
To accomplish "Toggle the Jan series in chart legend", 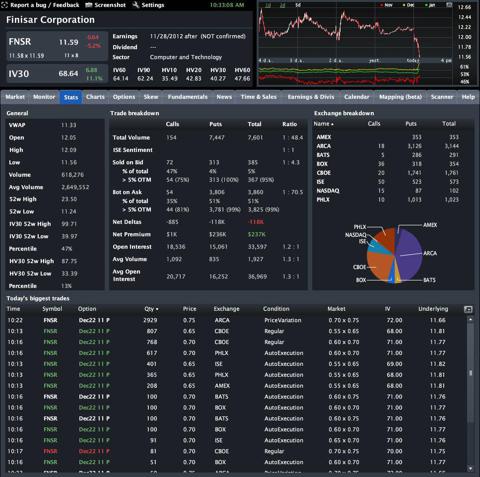I will coord(430,5).
